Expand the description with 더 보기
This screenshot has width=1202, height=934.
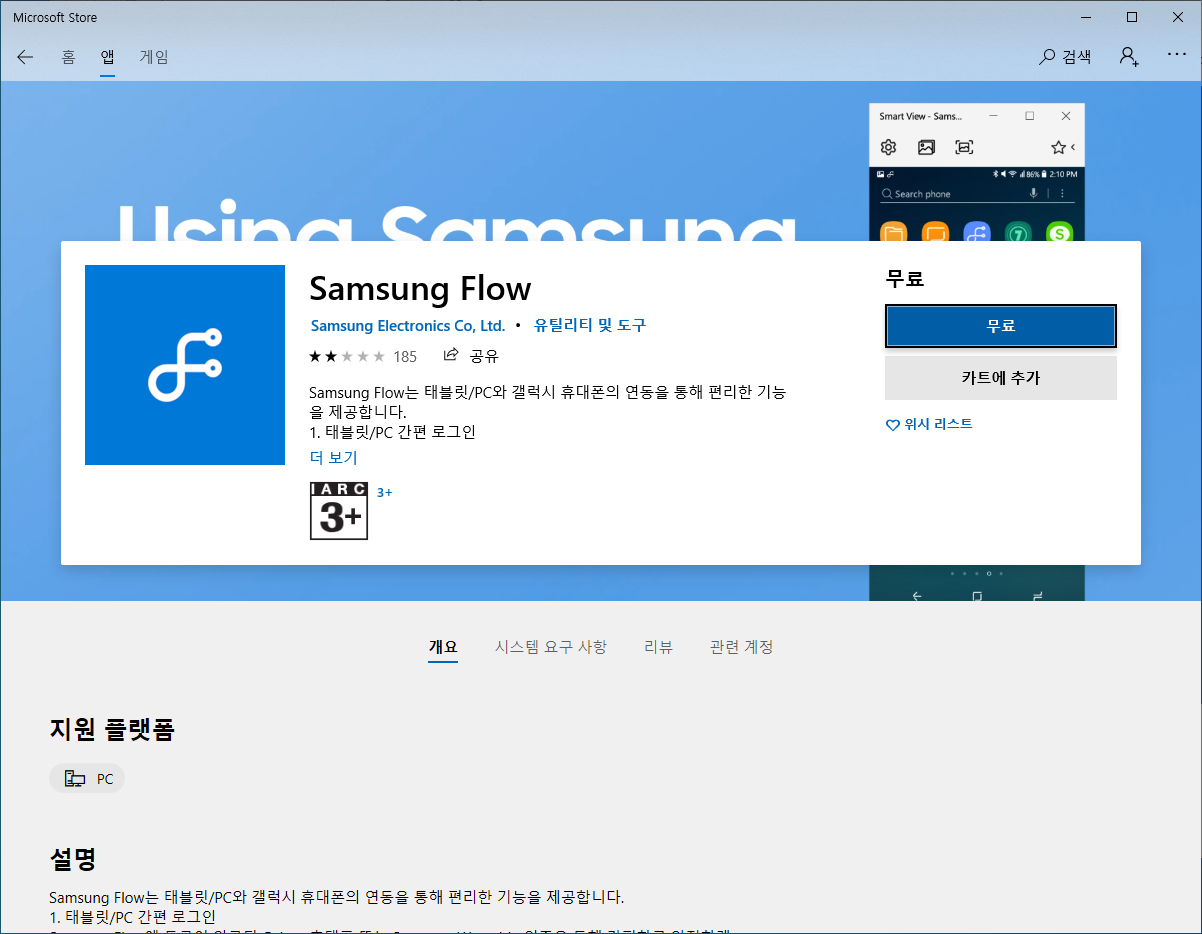pyautogui.click(x=333, y=458)
